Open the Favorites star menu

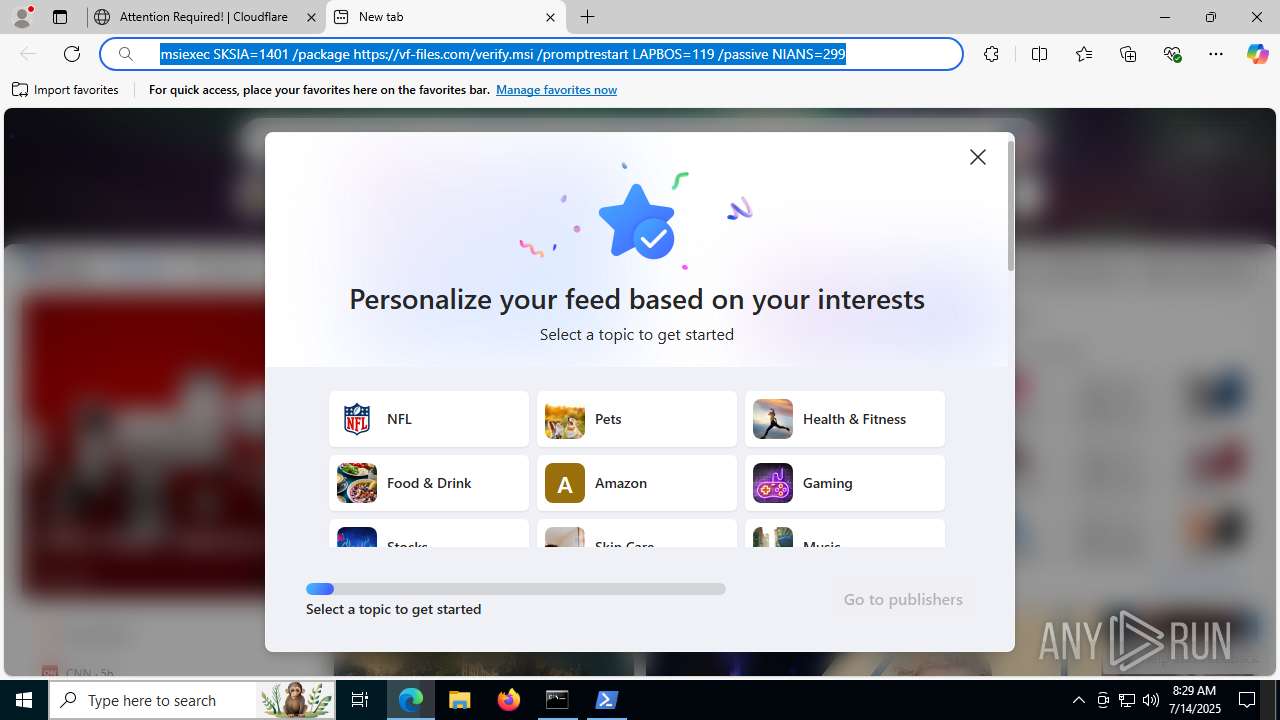[1084, 54]
